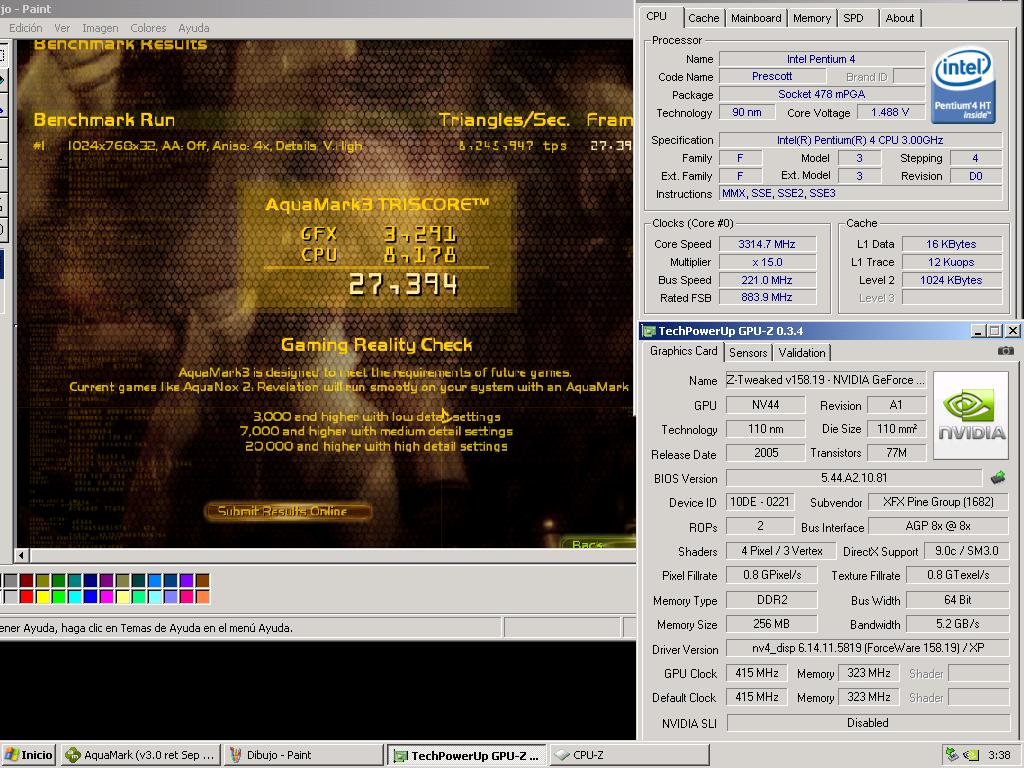Click the Memory Size value 256 MB
The width and height of the screenshot is (1024, 768).
[x=772, y=624]
